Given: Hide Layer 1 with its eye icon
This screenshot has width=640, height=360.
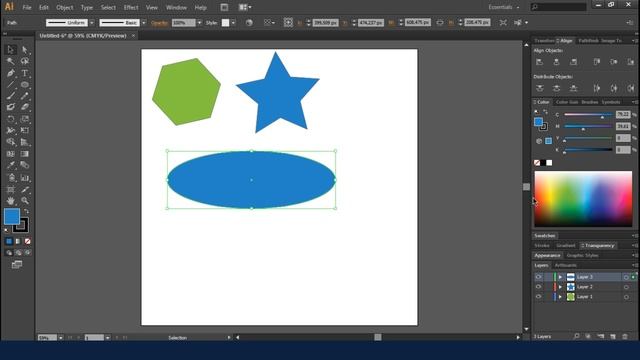Looking at the screenshot, I should (x=539, y=297).
